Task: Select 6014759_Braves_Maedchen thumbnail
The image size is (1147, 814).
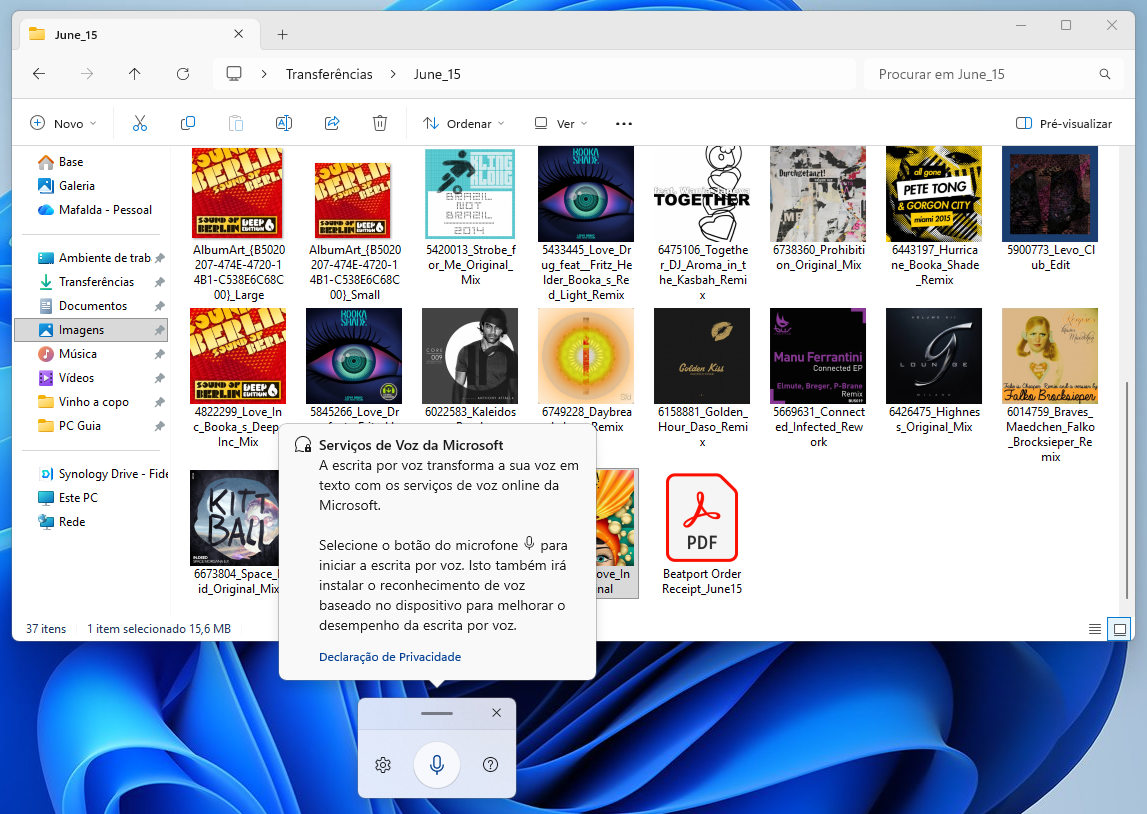Action: click(1050, 356)
